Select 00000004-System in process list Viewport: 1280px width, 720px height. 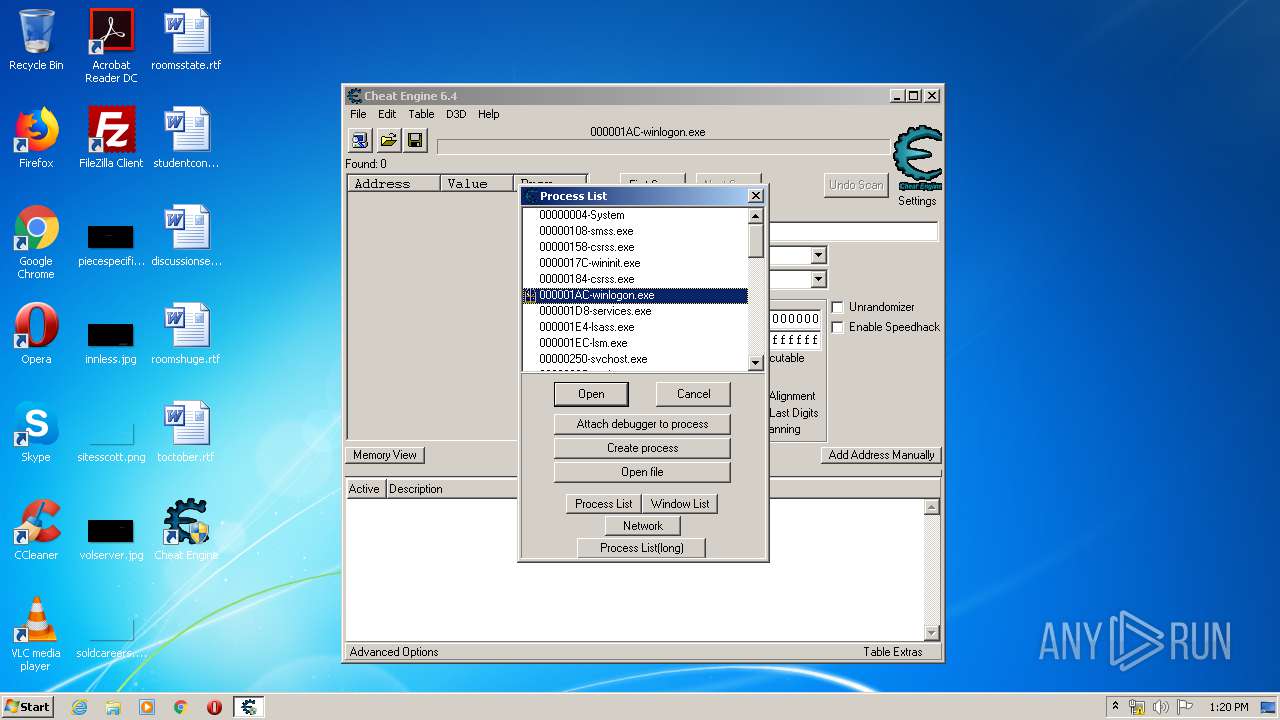[x=635, y=215]
